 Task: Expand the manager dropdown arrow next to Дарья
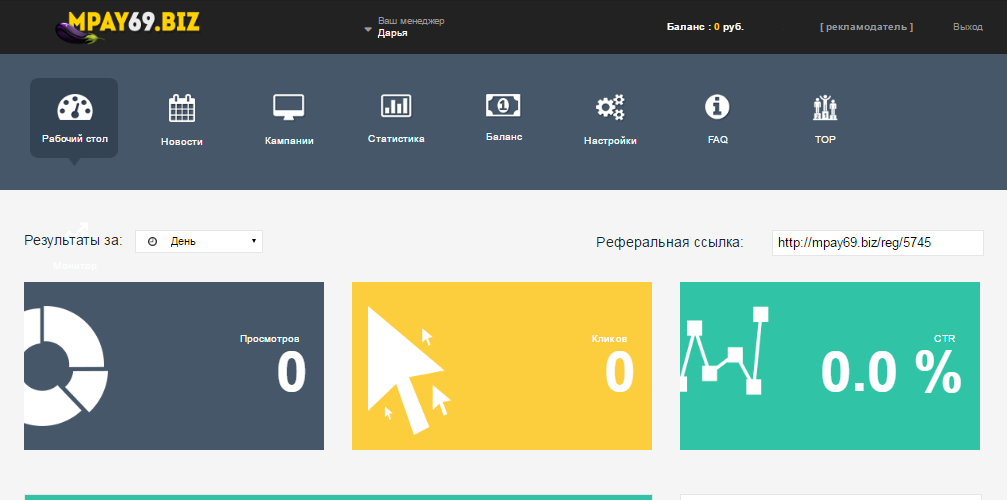pos(368,29)
